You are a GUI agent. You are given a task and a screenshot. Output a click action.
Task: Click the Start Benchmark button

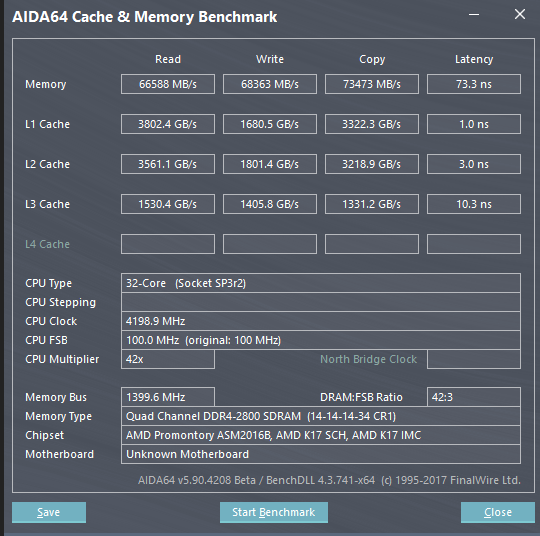click(274, 512)
